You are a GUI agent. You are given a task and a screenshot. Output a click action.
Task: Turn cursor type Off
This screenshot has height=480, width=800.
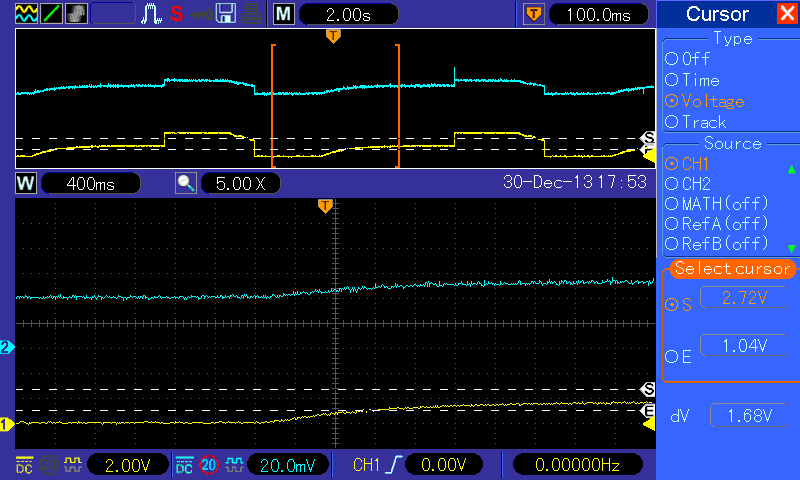(687, 59)
